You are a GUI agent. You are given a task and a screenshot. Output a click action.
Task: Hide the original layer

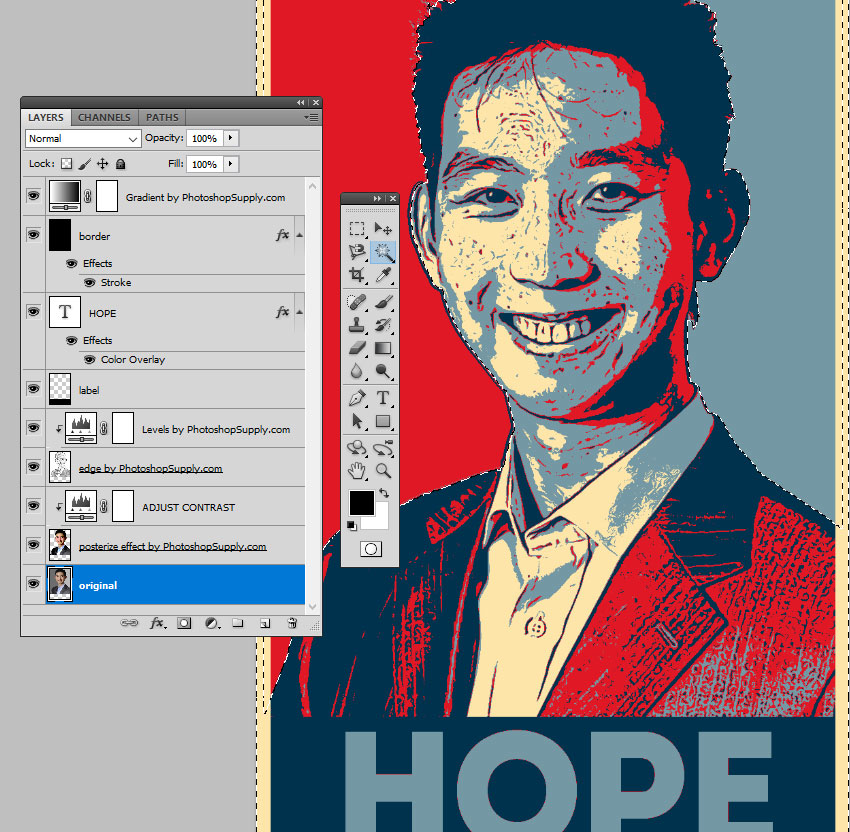pos(34,584)
